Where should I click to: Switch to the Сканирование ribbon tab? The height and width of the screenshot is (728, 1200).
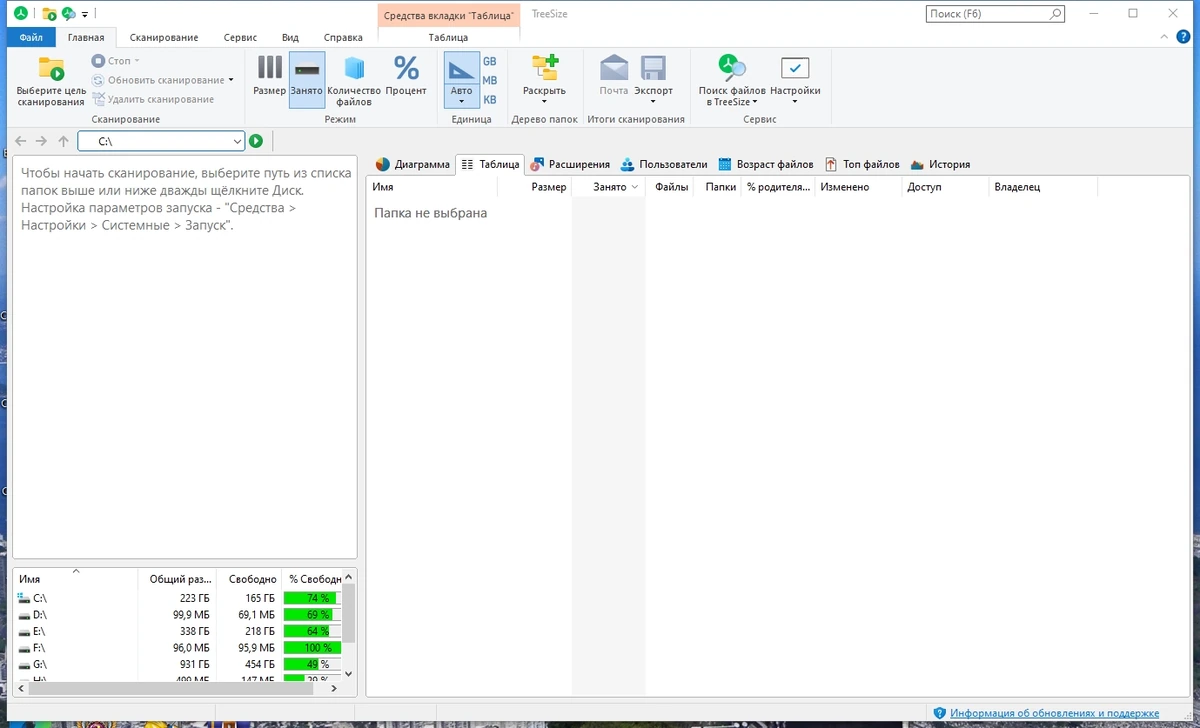pos(164,37)
